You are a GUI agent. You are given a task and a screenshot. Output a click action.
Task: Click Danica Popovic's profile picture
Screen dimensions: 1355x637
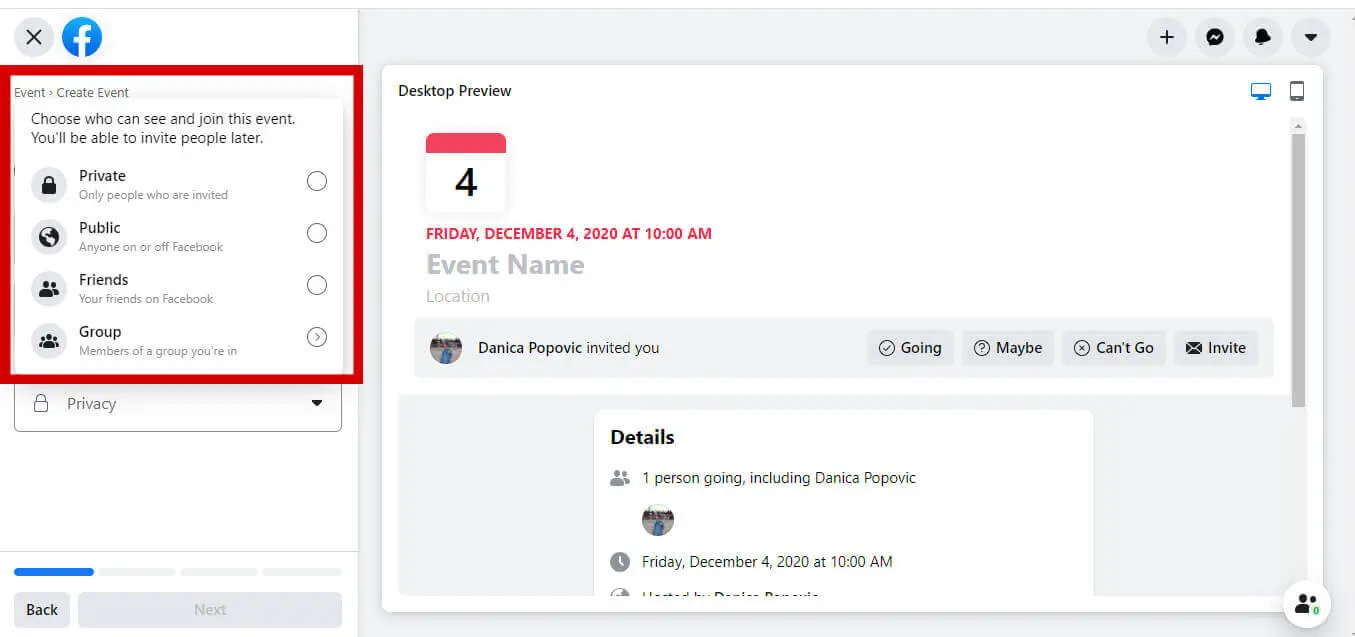(x=446, y=347)
